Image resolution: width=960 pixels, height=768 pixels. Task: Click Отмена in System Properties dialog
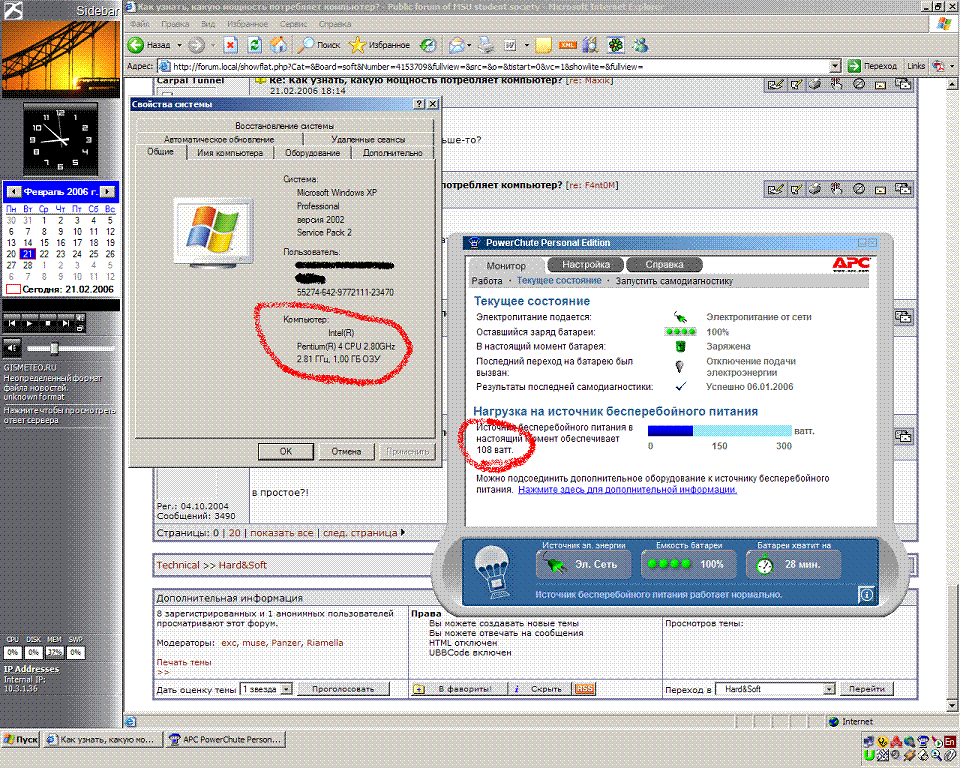pos(346,451)
